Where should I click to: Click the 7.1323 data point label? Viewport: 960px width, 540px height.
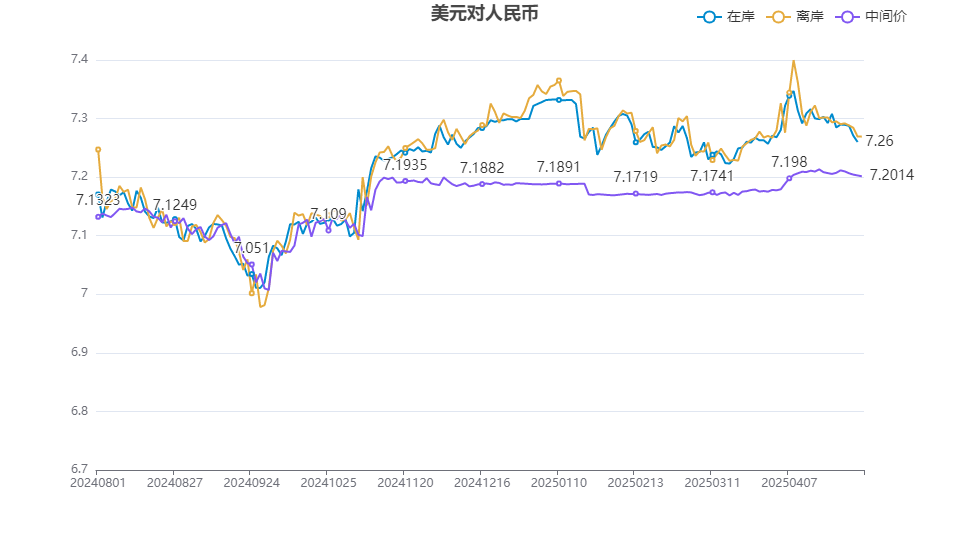pyautogui.click(x=98, y=200)
